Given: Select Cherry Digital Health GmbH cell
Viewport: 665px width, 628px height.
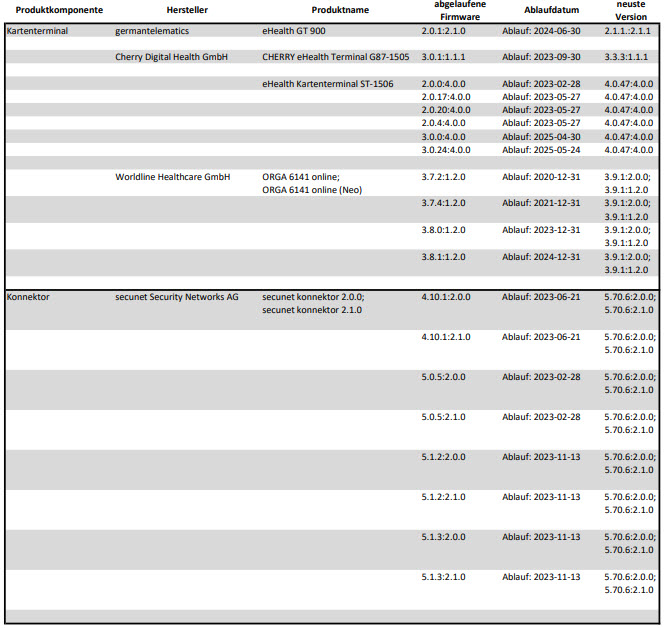Looking at the screenshot, I should point(171,57).
